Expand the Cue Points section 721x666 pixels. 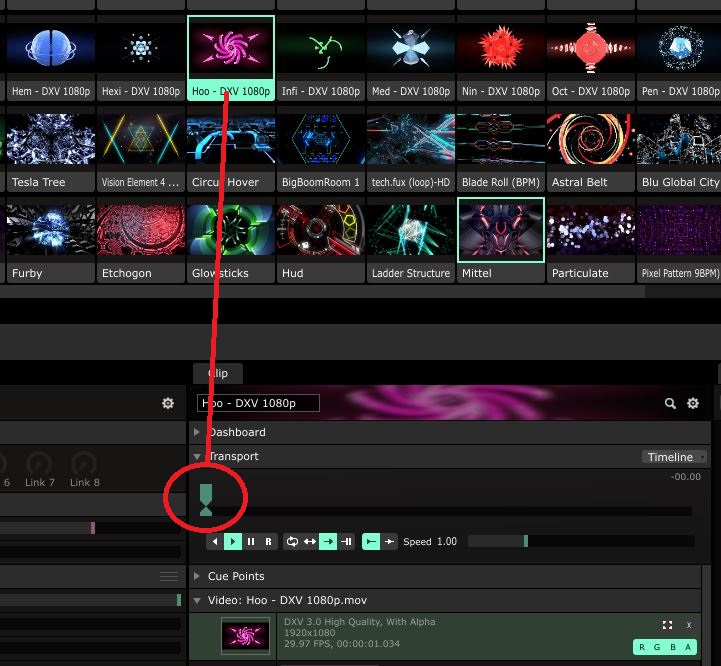click(x=235, y=576)
